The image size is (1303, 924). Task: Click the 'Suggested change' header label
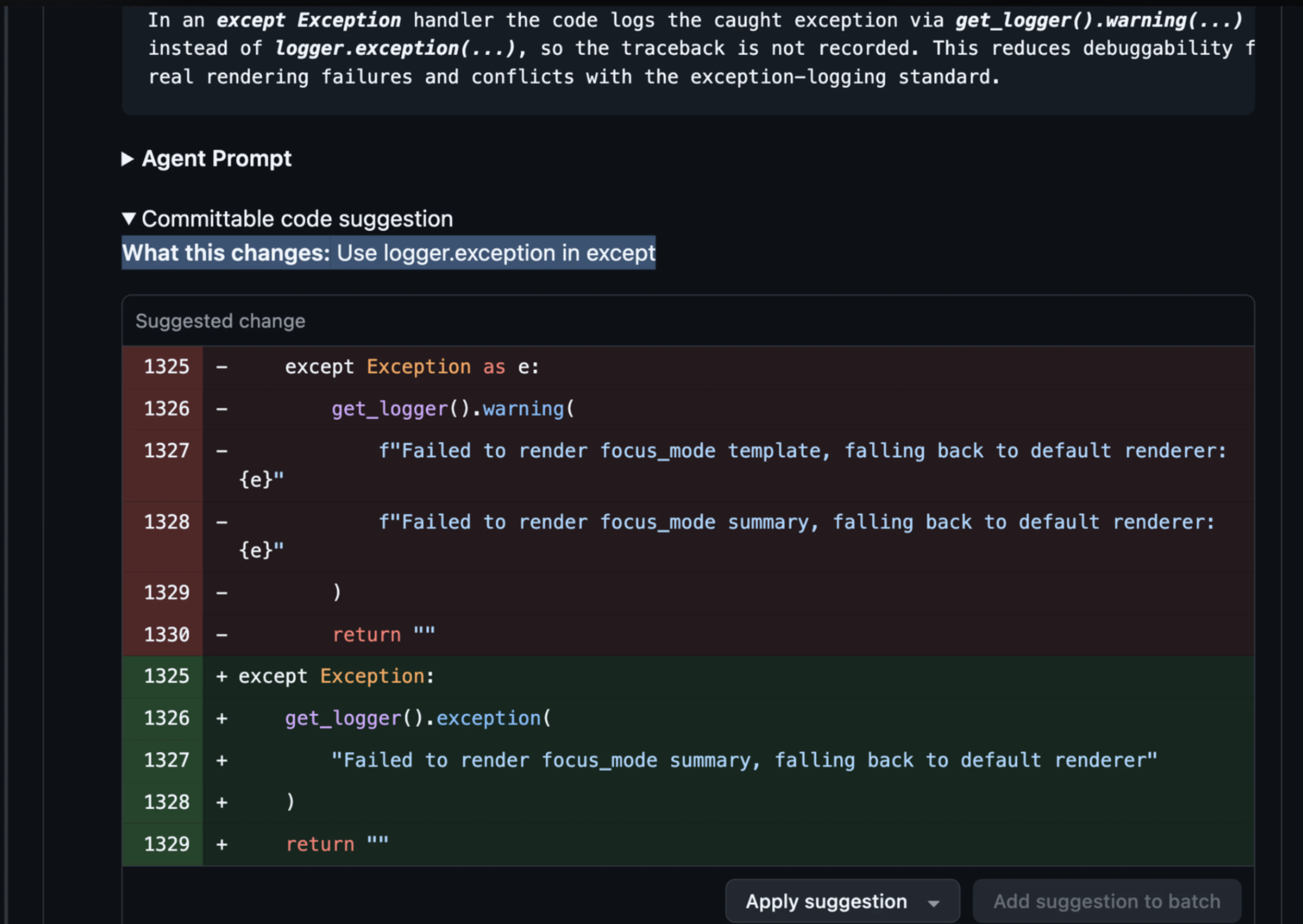click(220, 321)
